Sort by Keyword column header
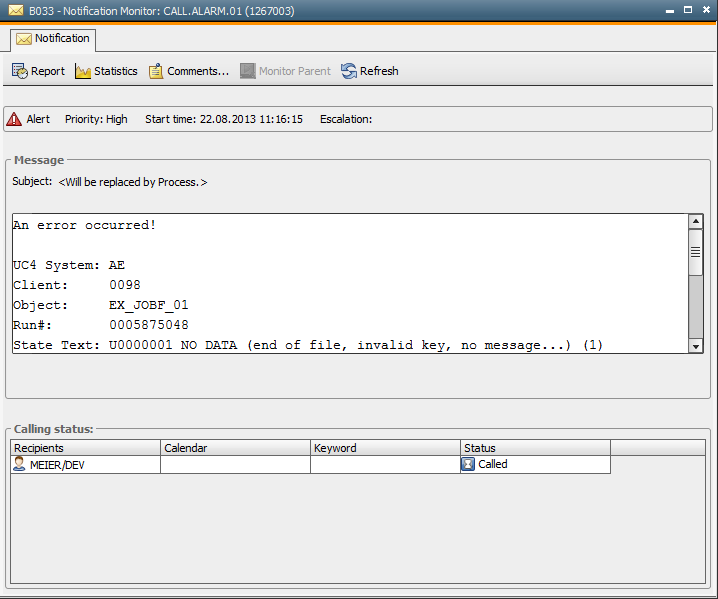 385,447
